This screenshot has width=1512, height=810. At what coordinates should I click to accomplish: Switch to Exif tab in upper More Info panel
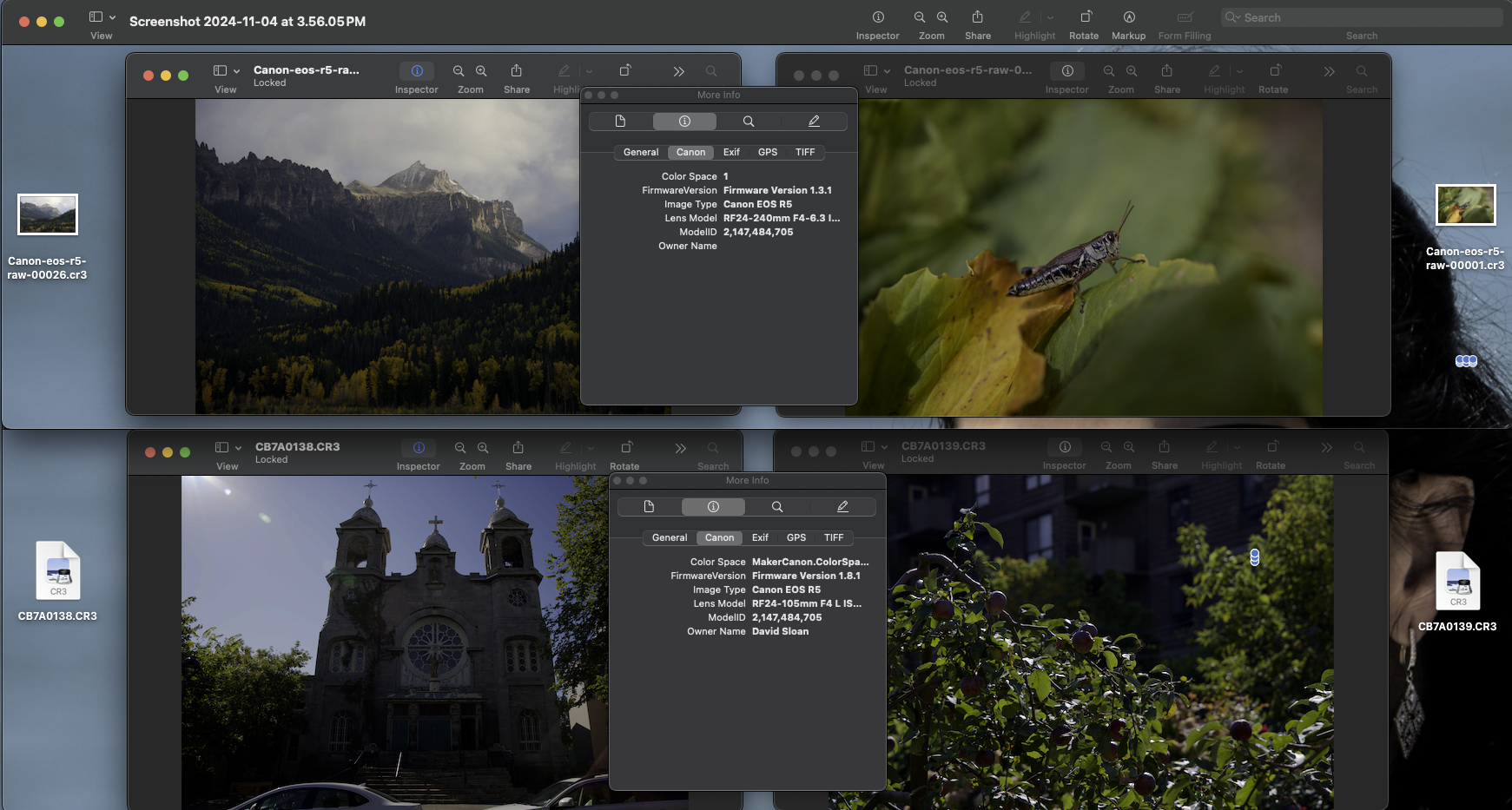[x=731, y=152]
